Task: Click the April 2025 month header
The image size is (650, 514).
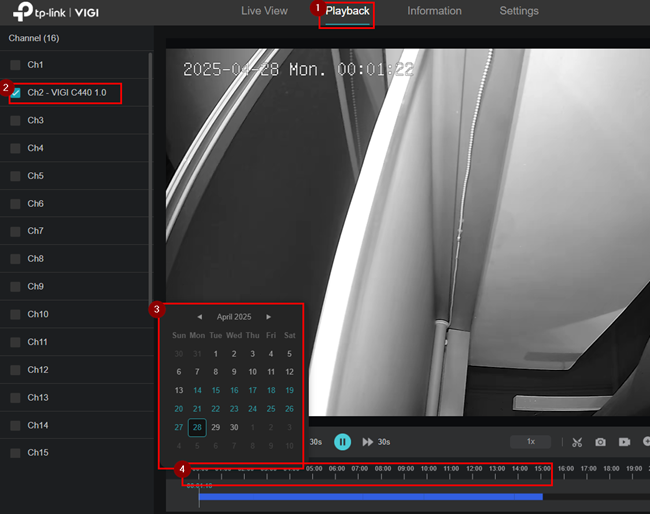Action: (234, 317)
